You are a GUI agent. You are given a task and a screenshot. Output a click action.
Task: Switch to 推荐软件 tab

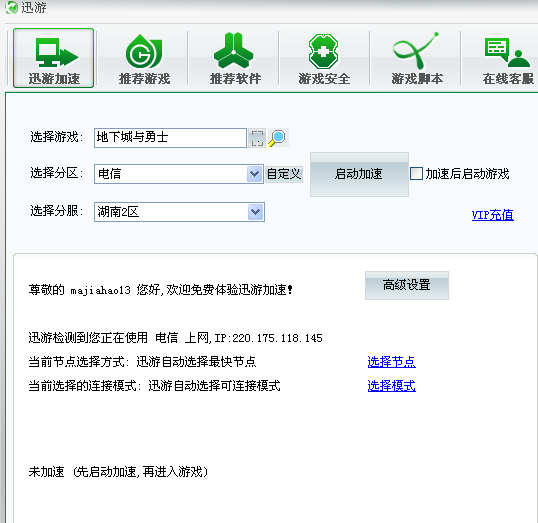(235, 59)
